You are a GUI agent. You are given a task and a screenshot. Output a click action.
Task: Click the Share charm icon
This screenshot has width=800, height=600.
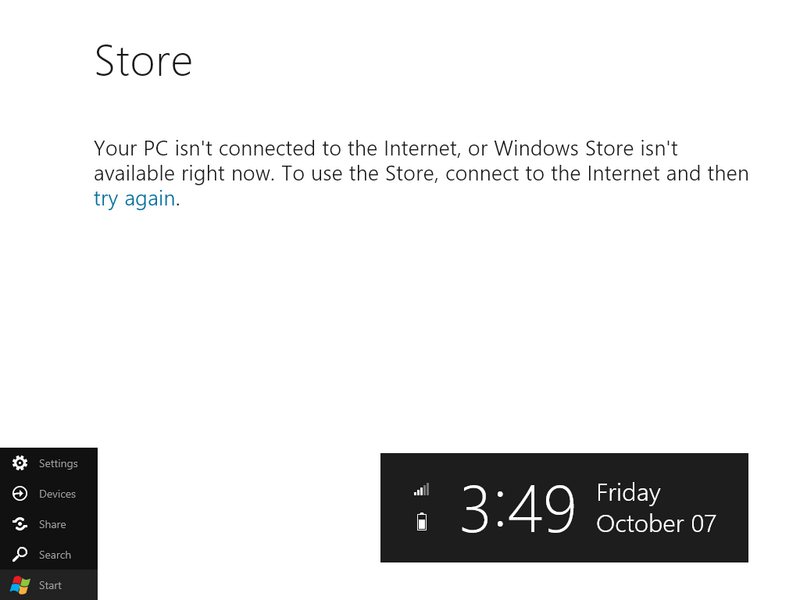[19, 524]
